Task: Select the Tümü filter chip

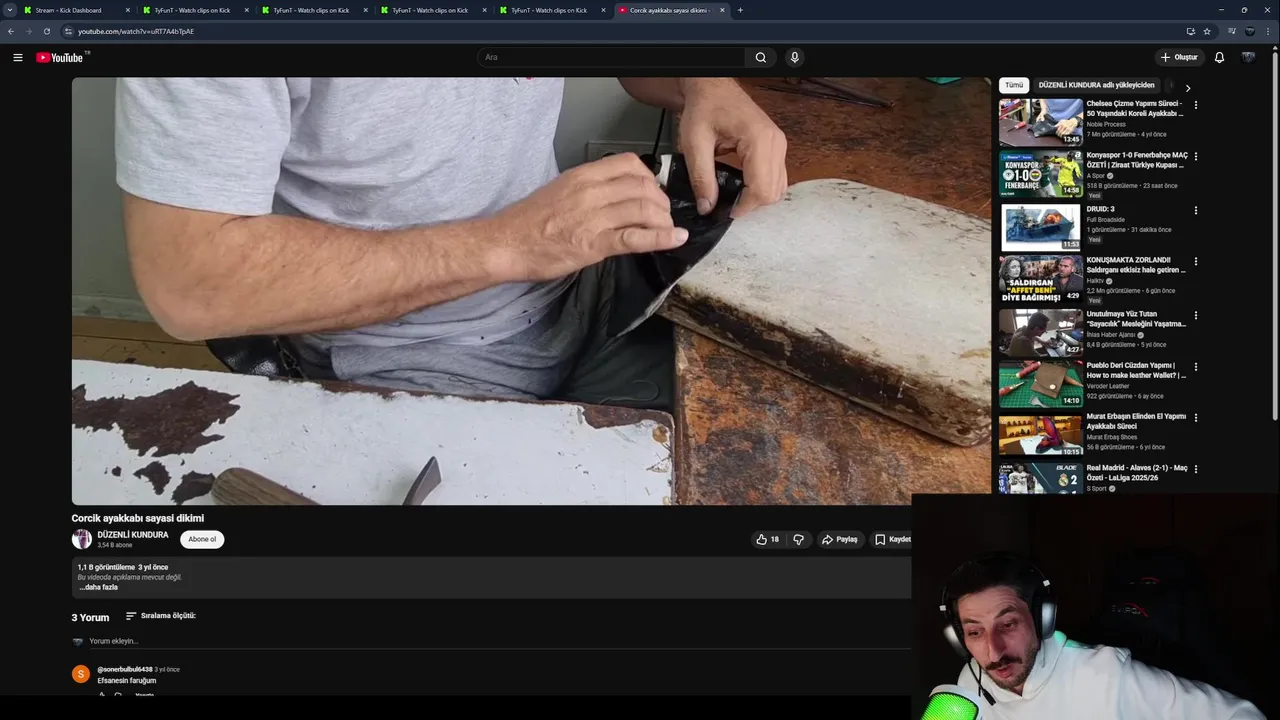Action: coord(1014,85)
